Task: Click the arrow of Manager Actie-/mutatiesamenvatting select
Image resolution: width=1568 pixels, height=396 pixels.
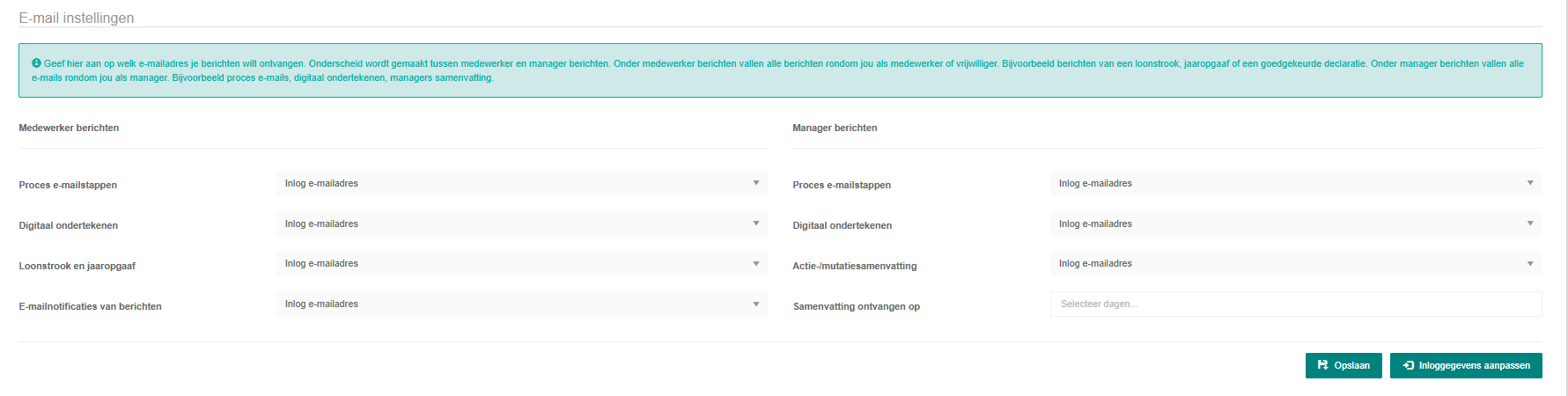Action: coord(1530,264)
